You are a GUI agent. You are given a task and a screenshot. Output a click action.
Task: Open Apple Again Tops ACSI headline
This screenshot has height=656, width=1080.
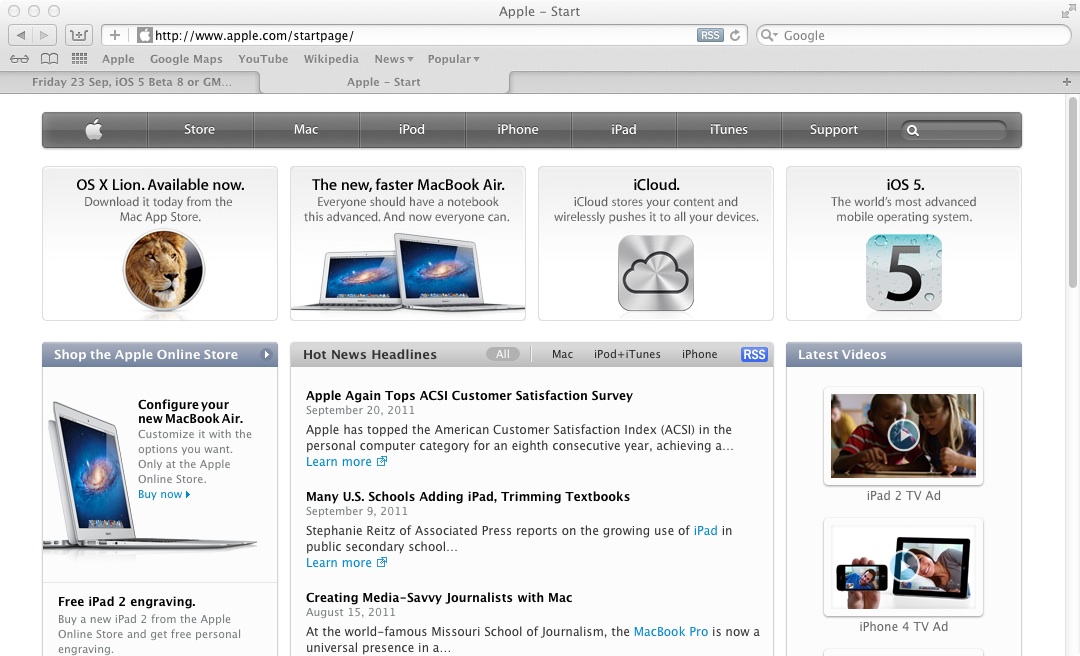coord(469,396)
